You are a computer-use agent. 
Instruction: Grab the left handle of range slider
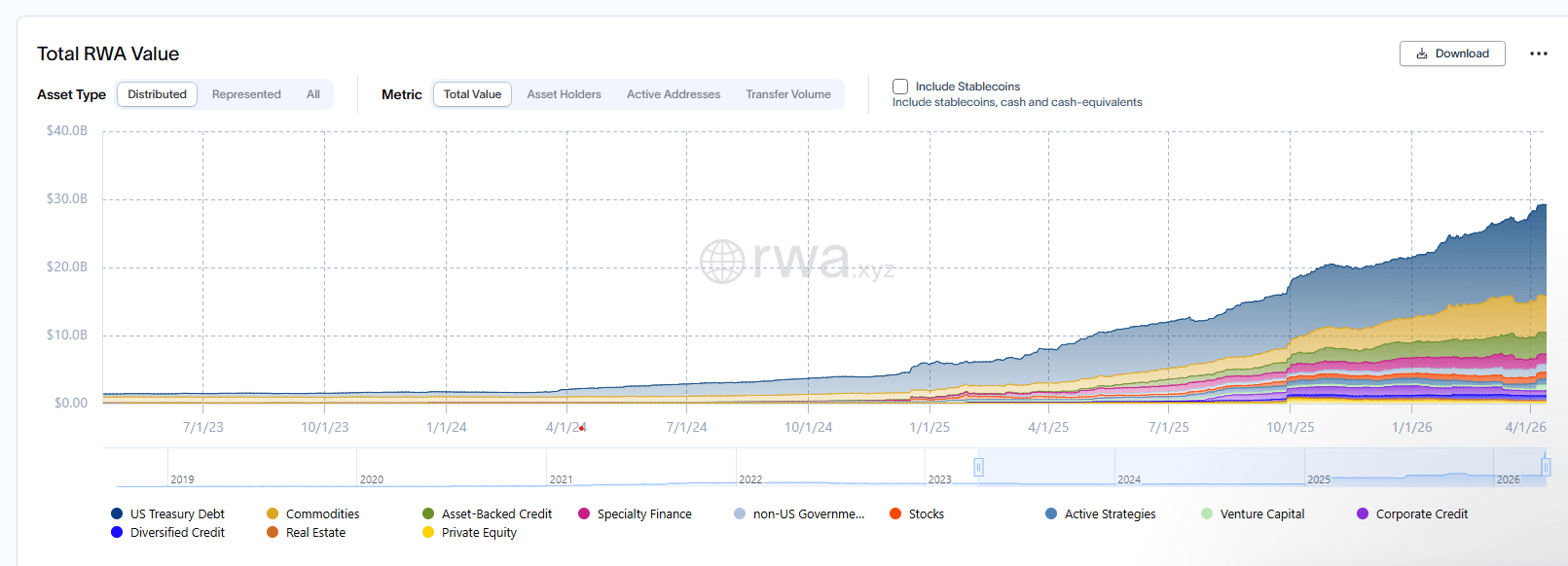(x=978, y=467)
